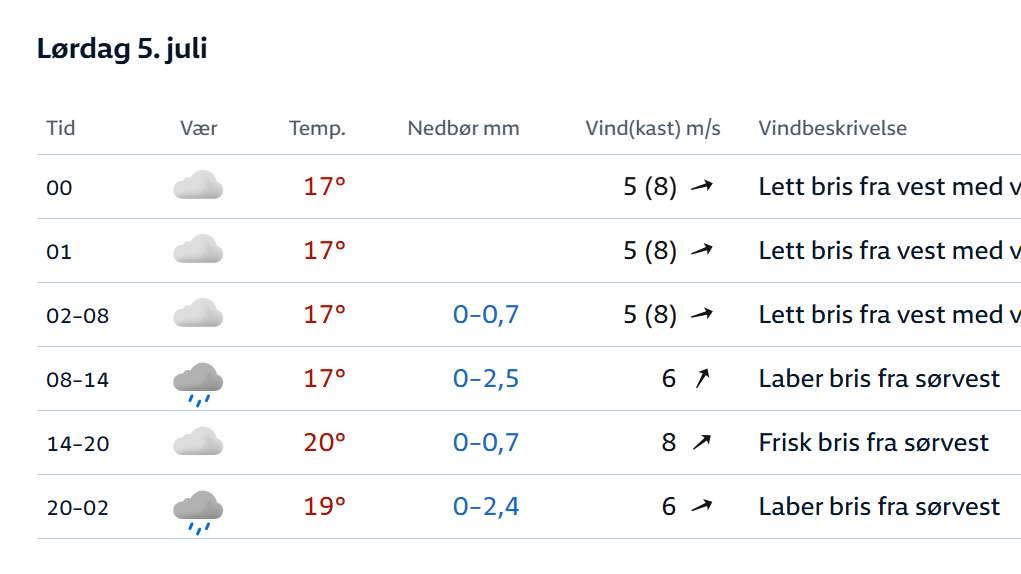Click the Frisk bris fra sørvest description

tap(873, 443)
